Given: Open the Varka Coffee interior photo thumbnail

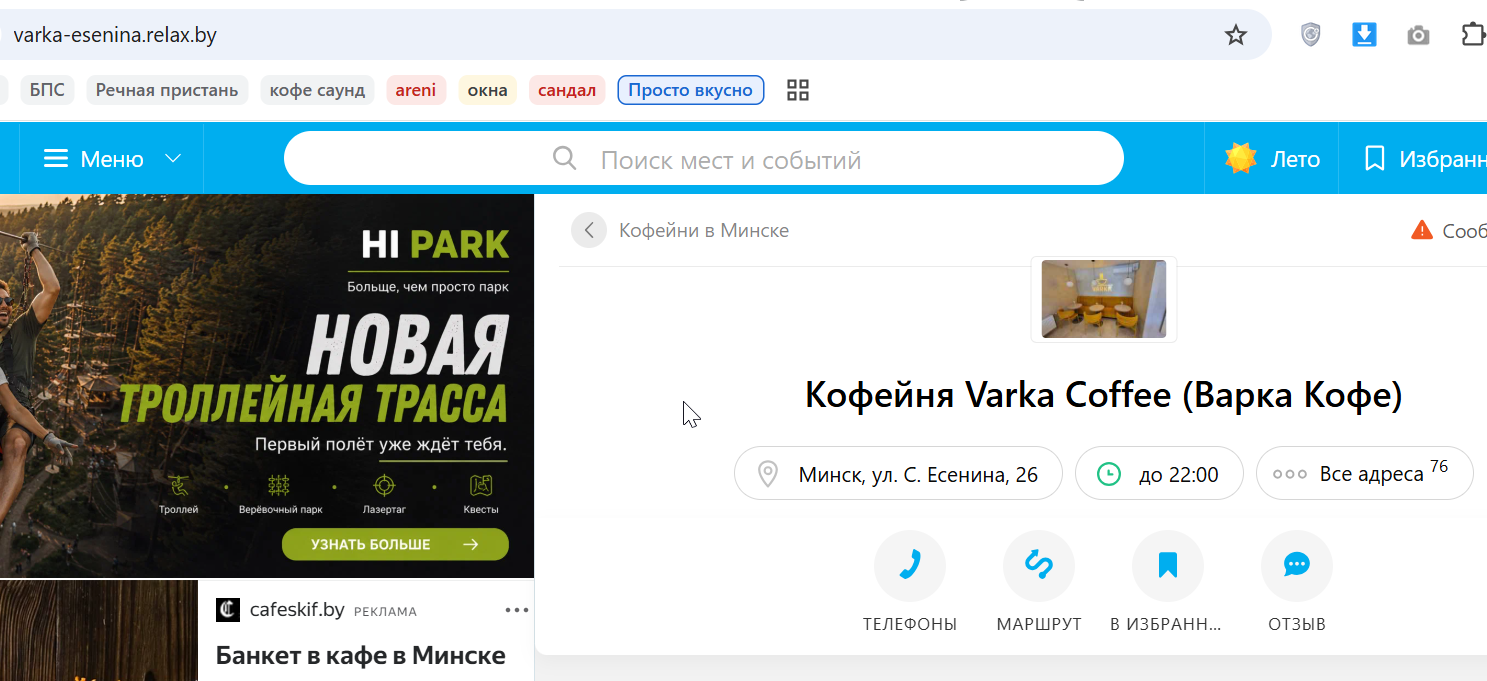Looking at the screenshot, I should [x=1104, y=299].
